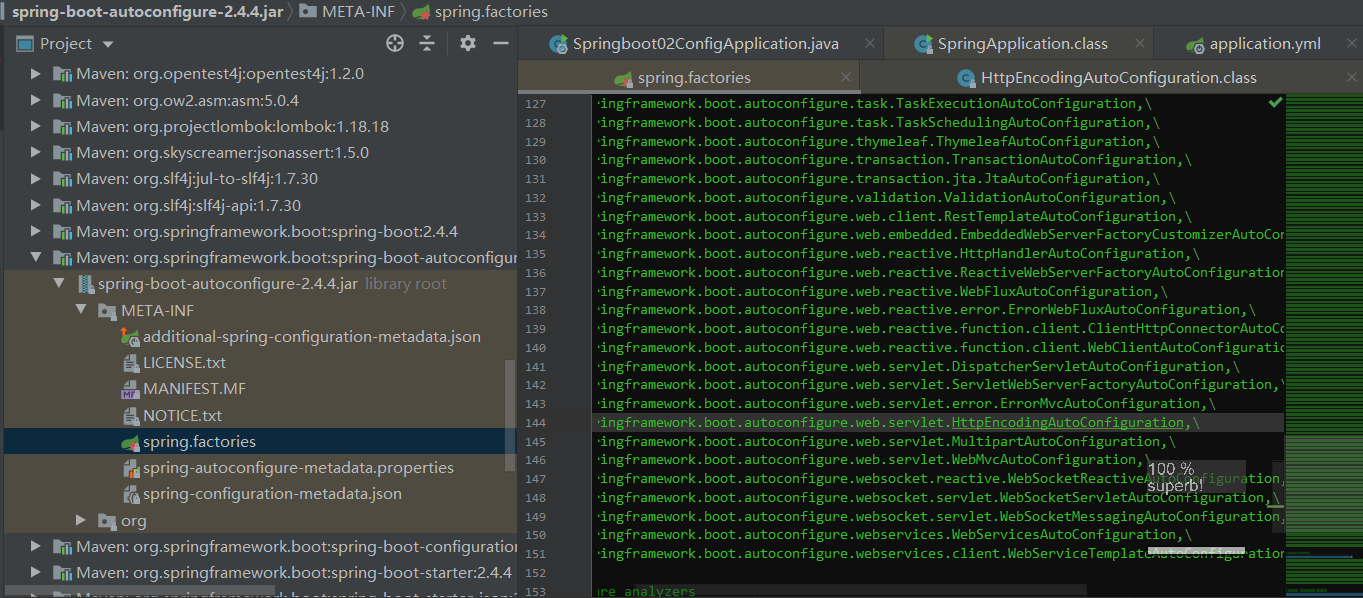
Task: Click META-INF in the breadcrumb path
Action: pyautogui.click(x=360, y=12)
